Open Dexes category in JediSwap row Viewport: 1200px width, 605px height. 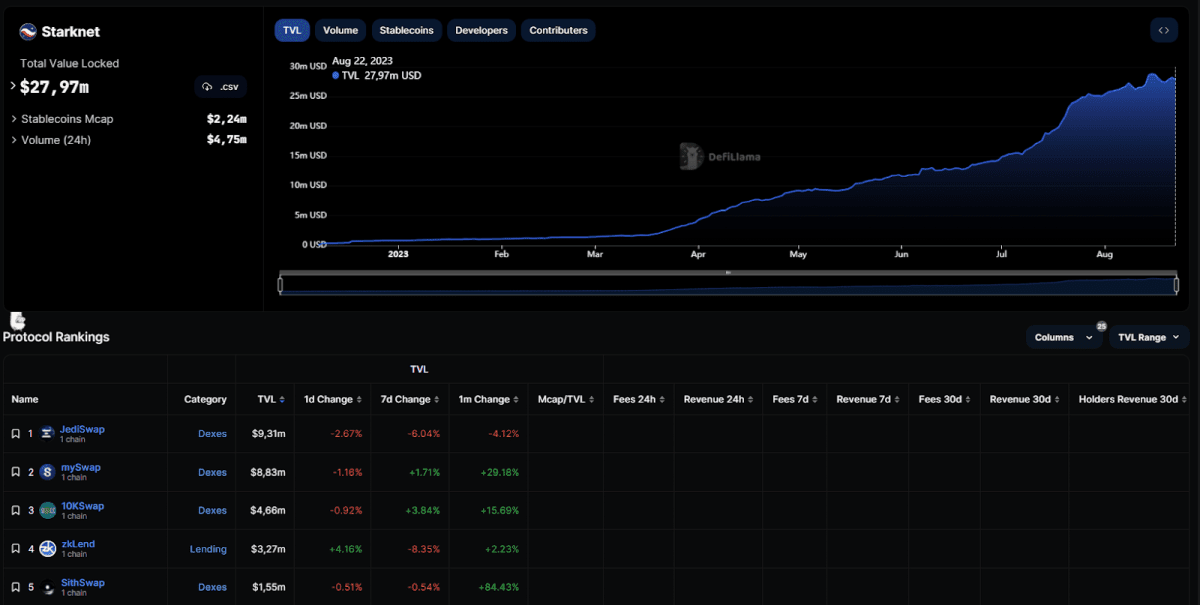[212, 434]
